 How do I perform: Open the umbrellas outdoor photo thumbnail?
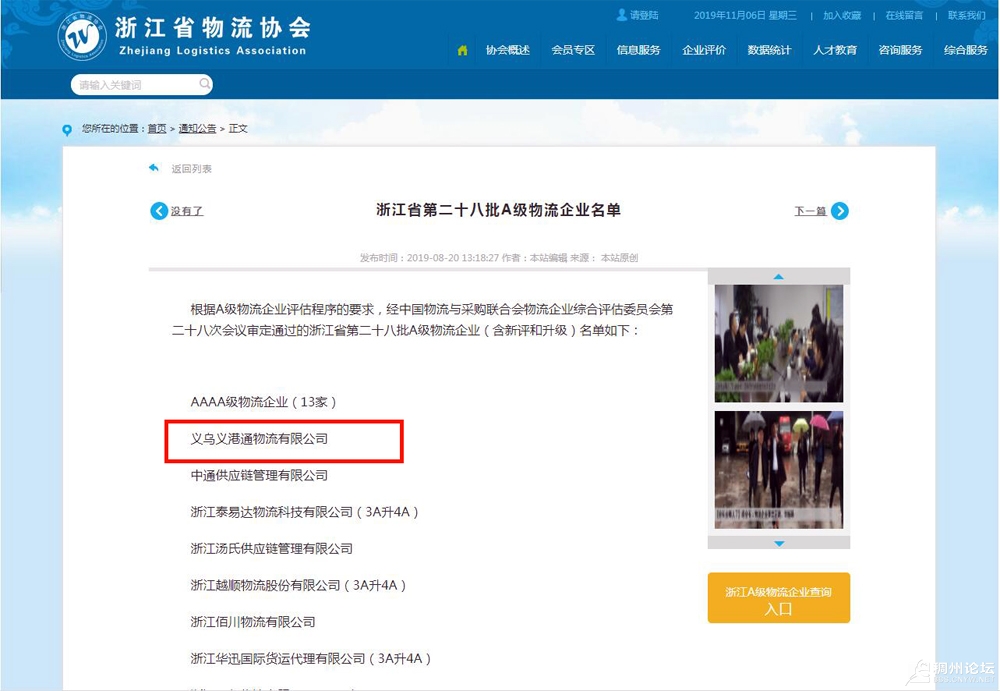(x=779, y=470)
